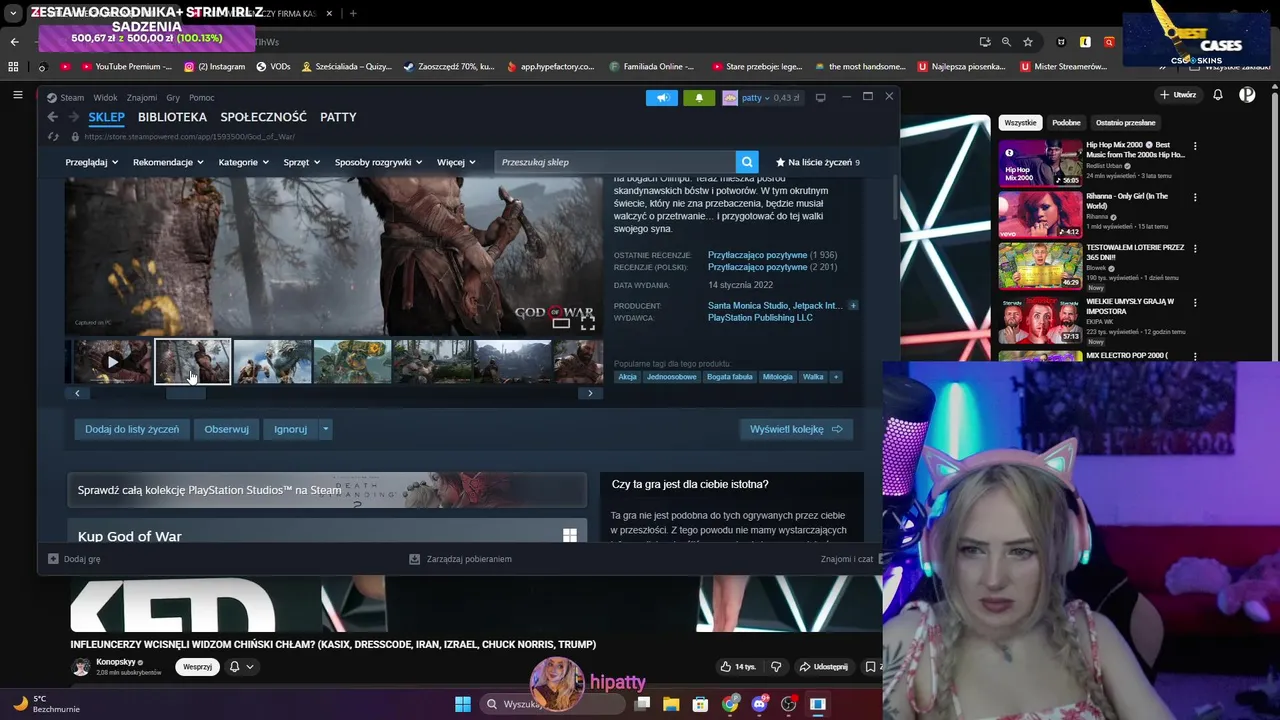
Task: Open the Znajomi menu
Action: [142, 98]
